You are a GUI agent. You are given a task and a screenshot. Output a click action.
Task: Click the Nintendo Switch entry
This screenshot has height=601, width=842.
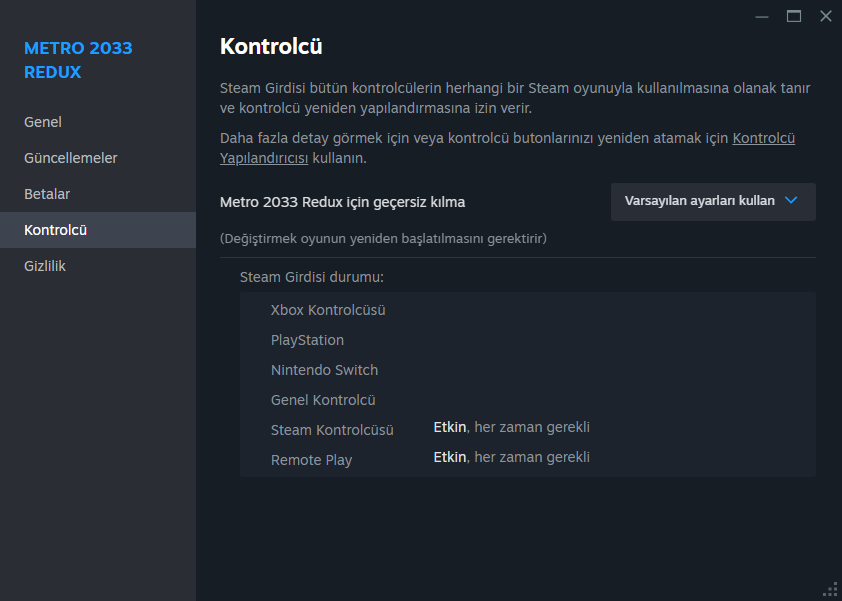point(324,370)
